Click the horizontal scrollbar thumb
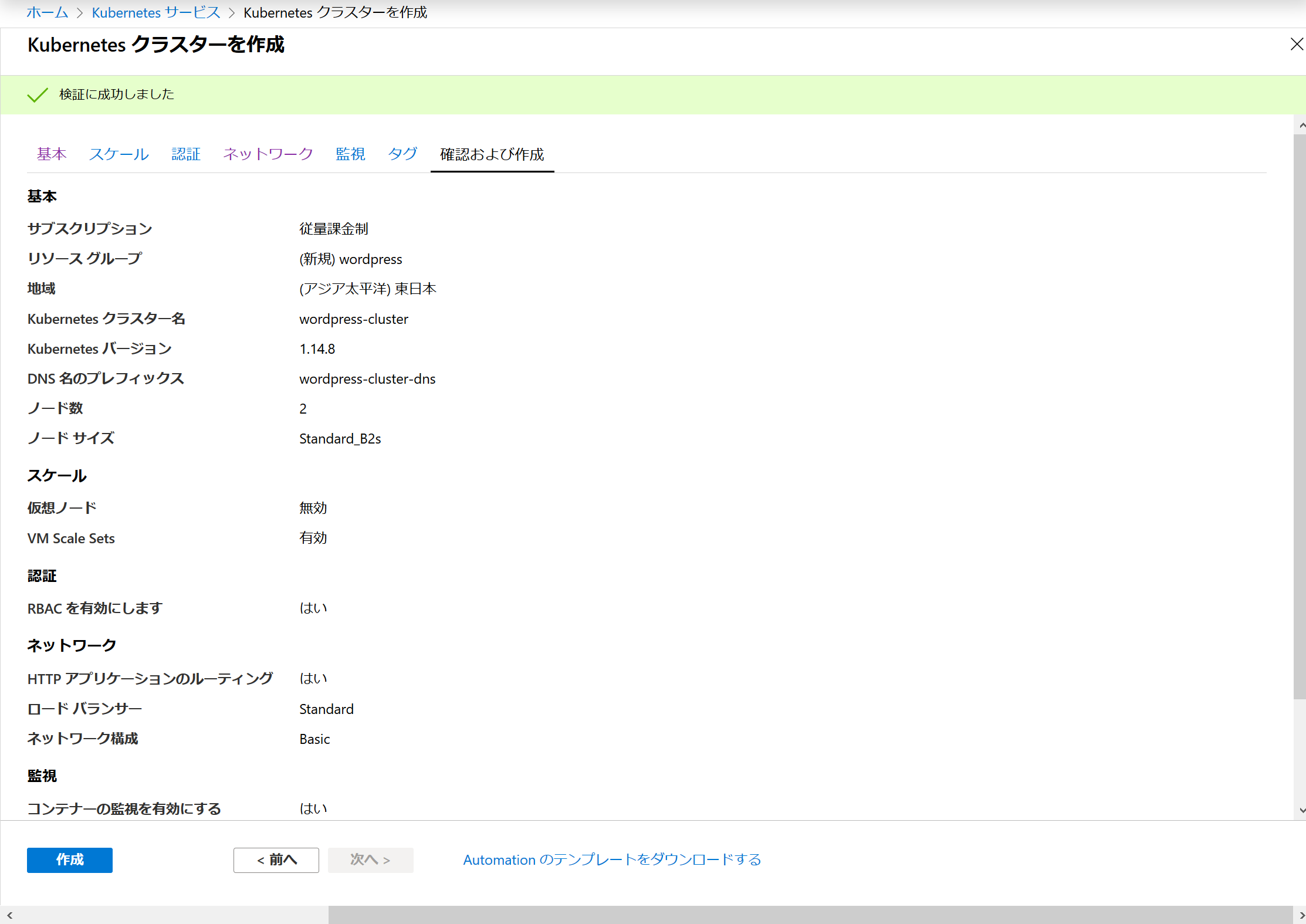This screenshot has width=1306, height=924. [x=810, y=915]
